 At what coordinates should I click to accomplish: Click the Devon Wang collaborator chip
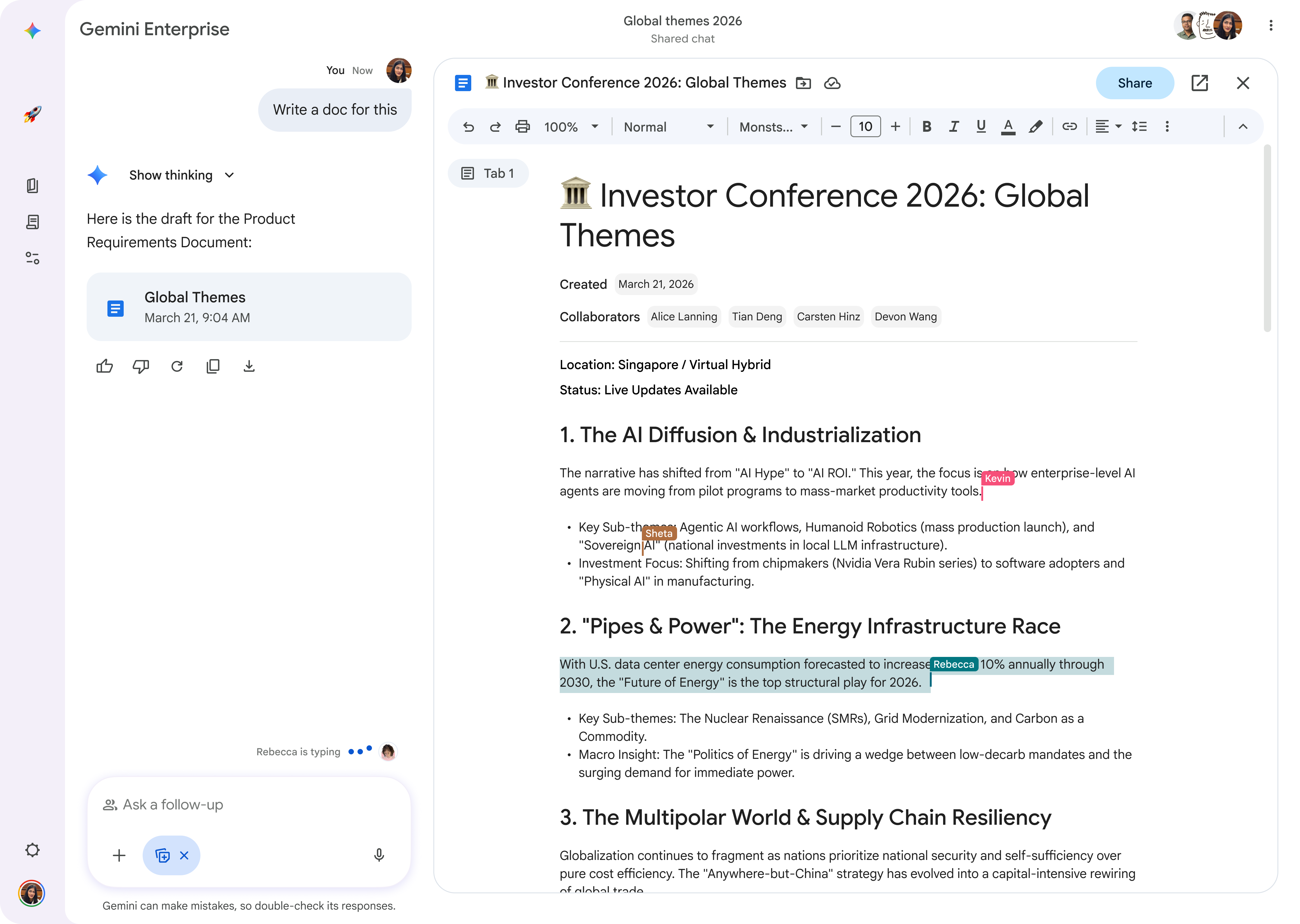(x=905, y=316)
